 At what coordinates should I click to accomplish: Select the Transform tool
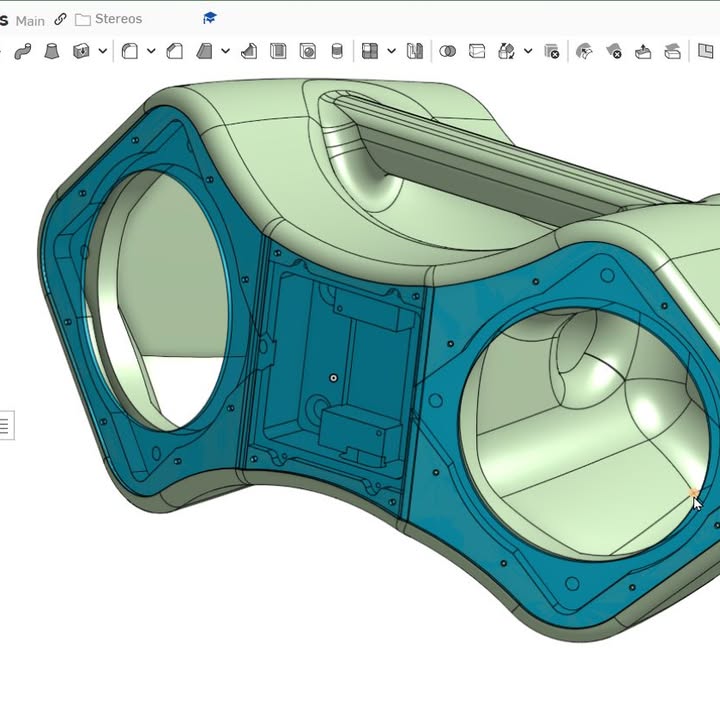(506, 51)
